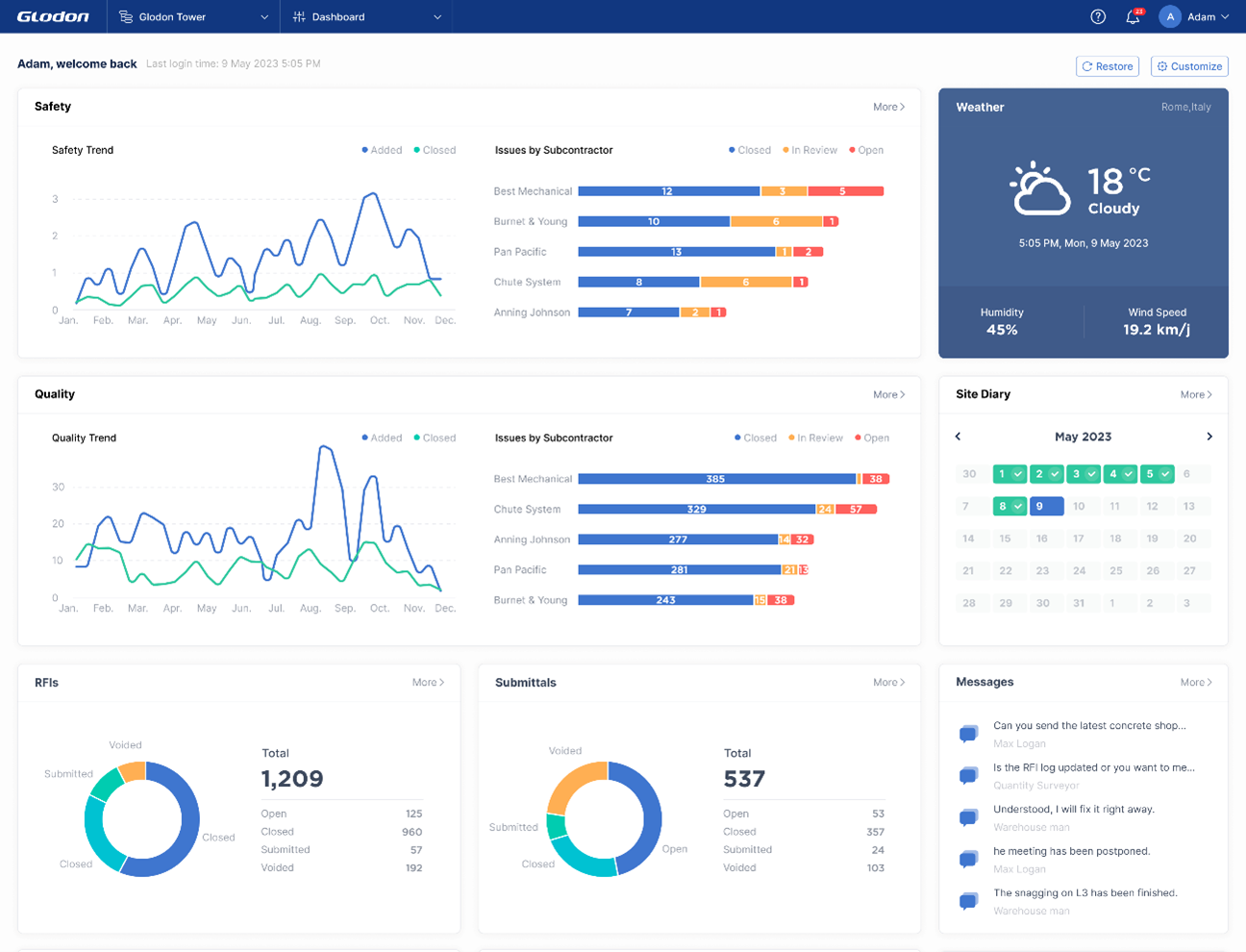Image resolution: width=1246 pixels, height=952 pixels.
Task: Open the notifications bell icon
Action: coord(1133,16)
